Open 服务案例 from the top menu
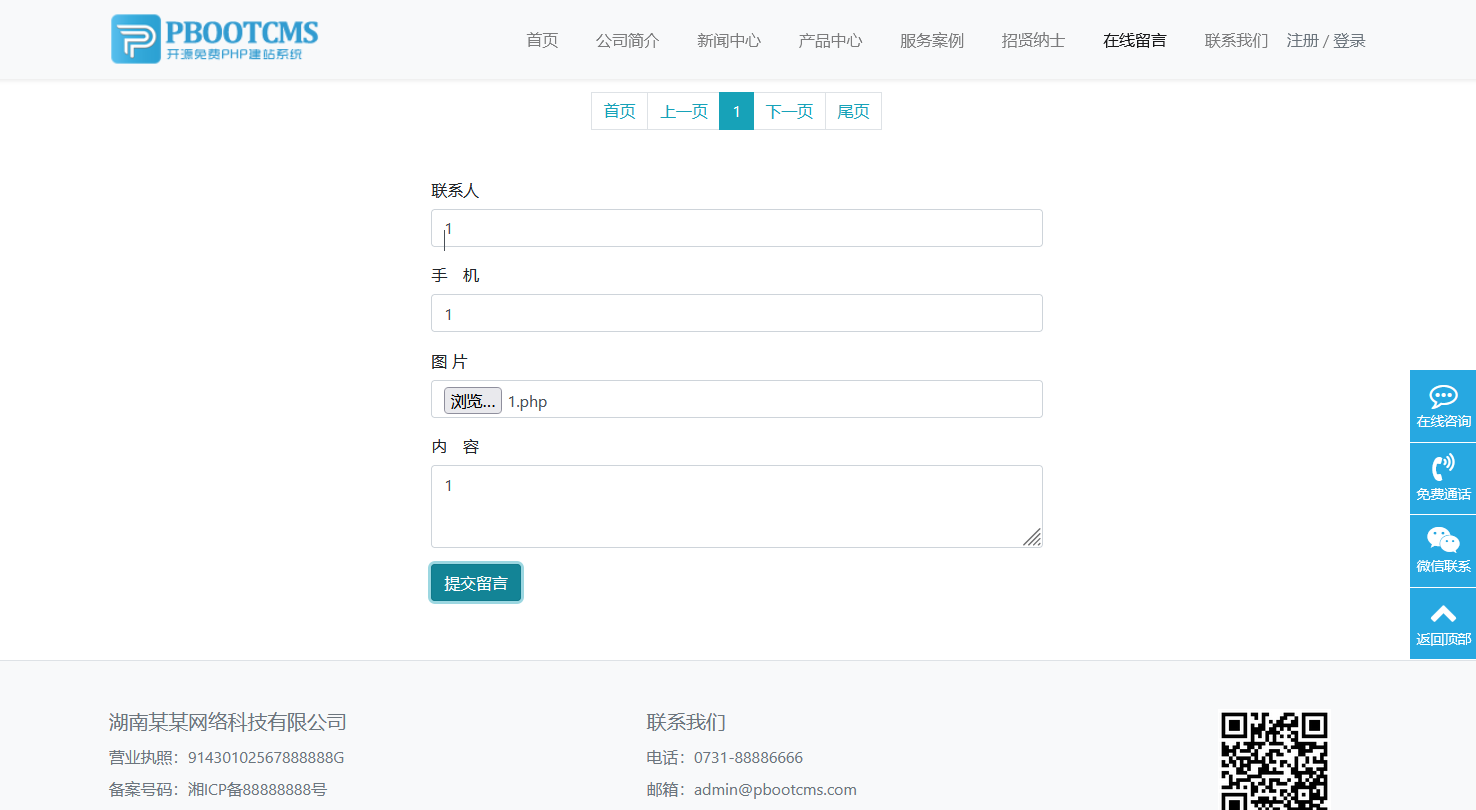Image resolution: width=1476 pixels, height=810 pixels. point(931,40)
